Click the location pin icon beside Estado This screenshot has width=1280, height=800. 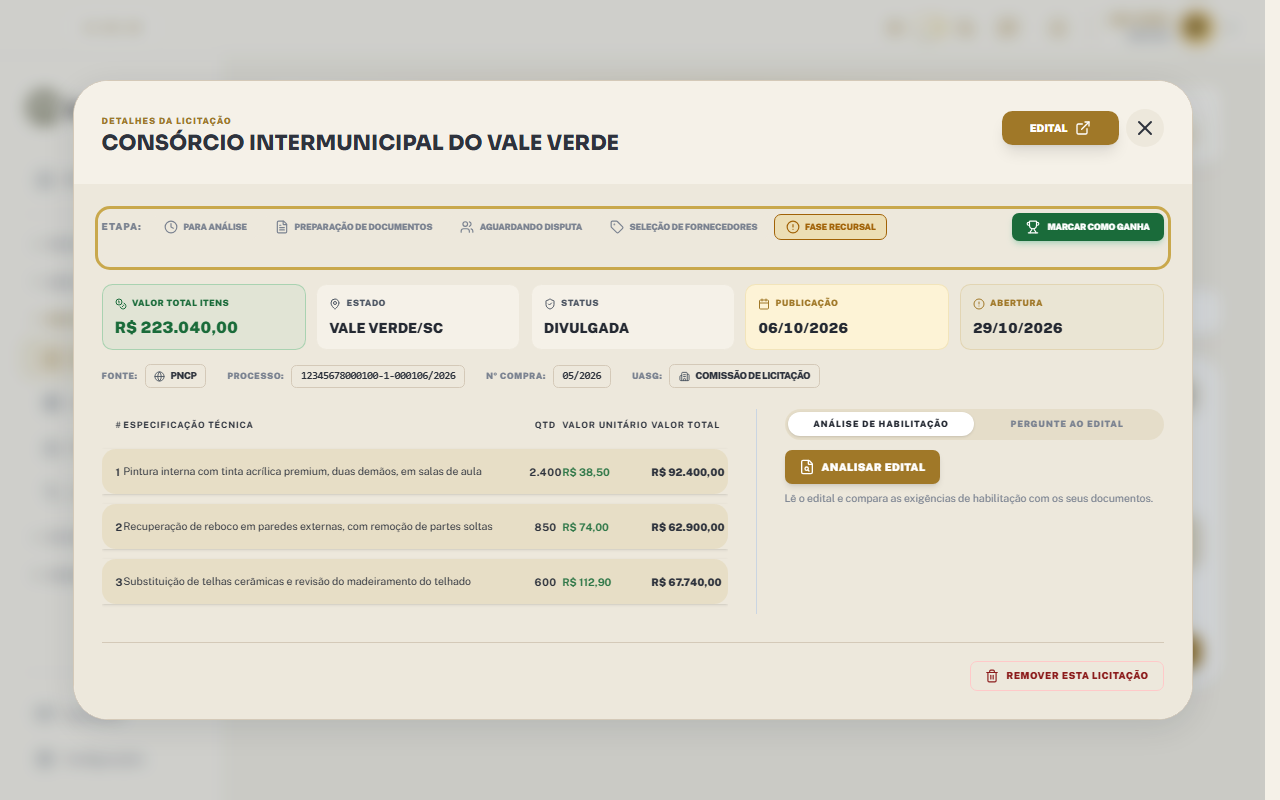[335, 303]
